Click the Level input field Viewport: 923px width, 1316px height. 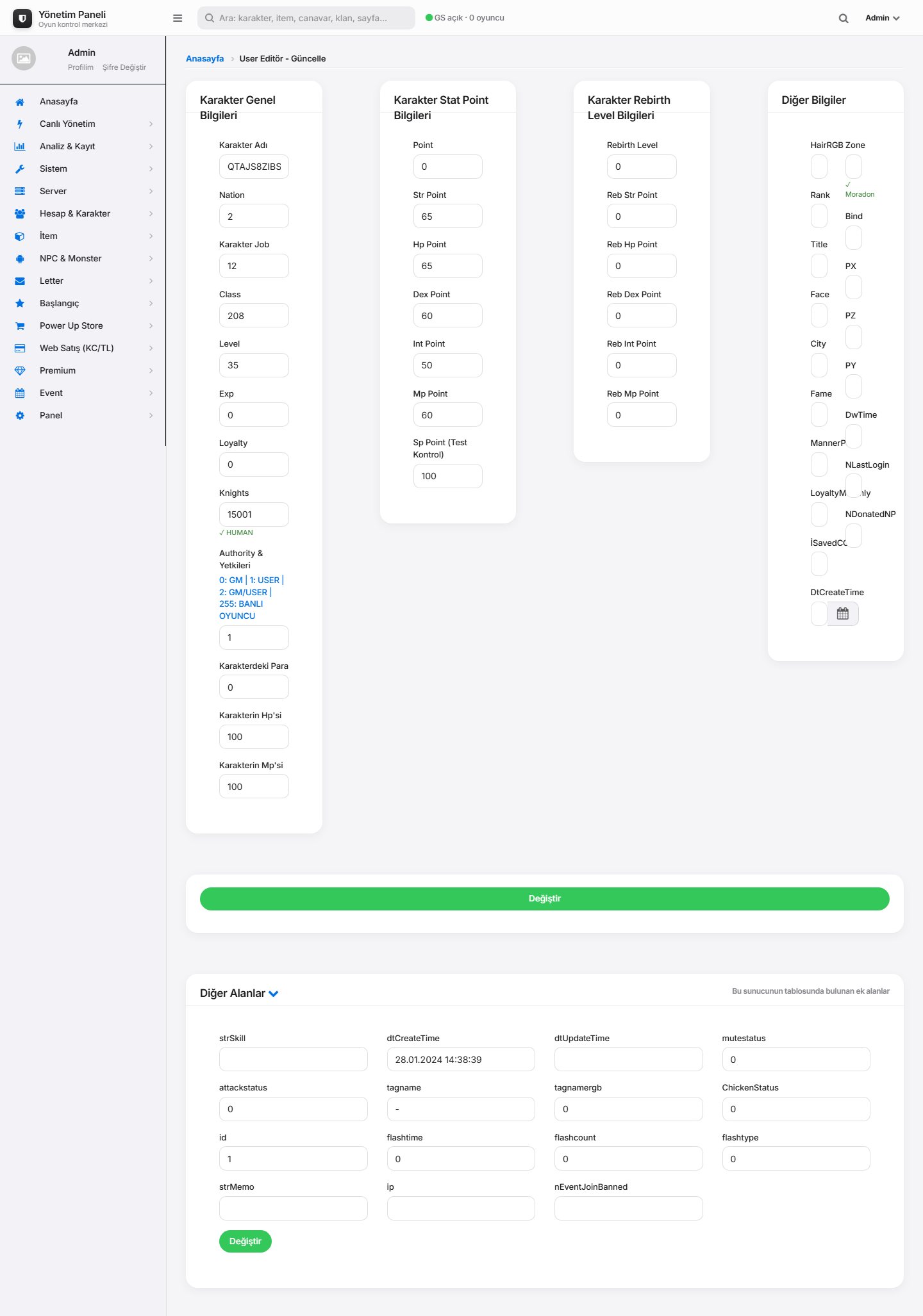click(x=254, y=365)
